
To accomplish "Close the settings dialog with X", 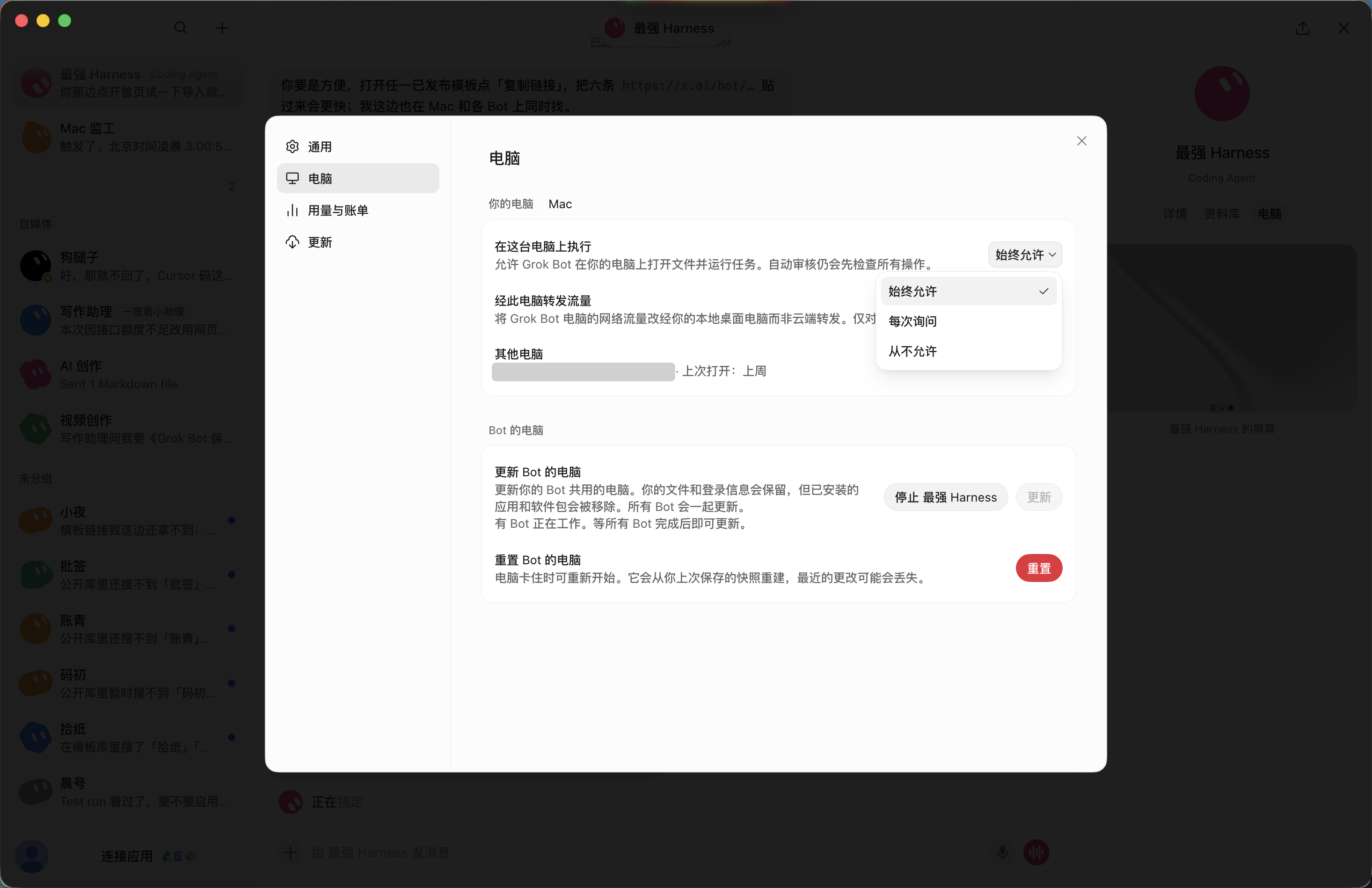I will 1081,141.
